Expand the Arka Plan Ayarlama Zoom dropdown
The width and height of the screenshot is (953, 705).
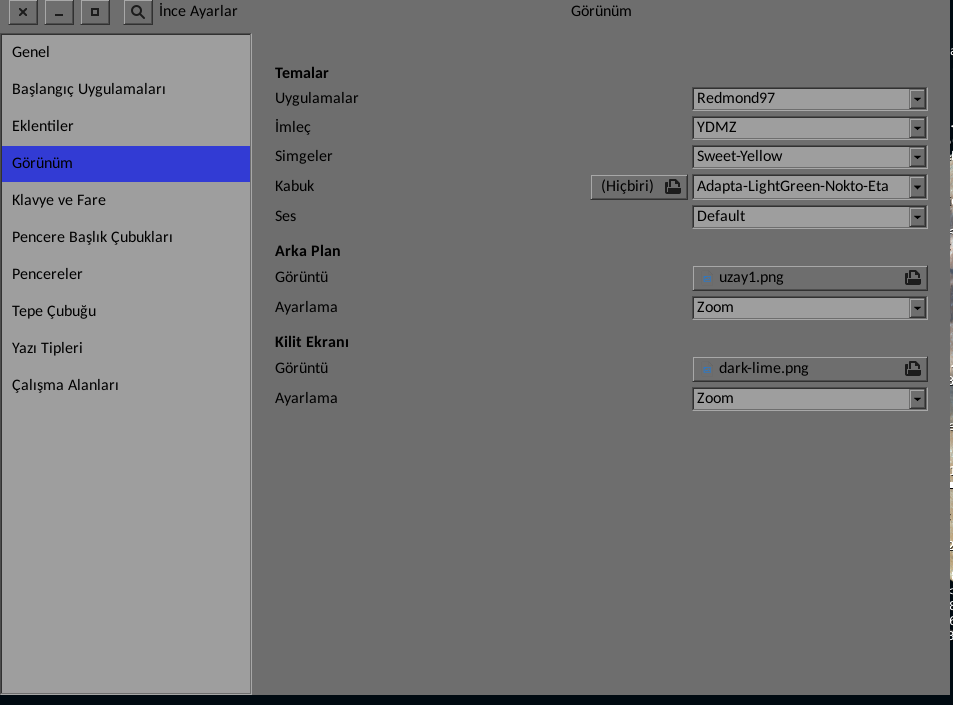click(x=810, y=308)
